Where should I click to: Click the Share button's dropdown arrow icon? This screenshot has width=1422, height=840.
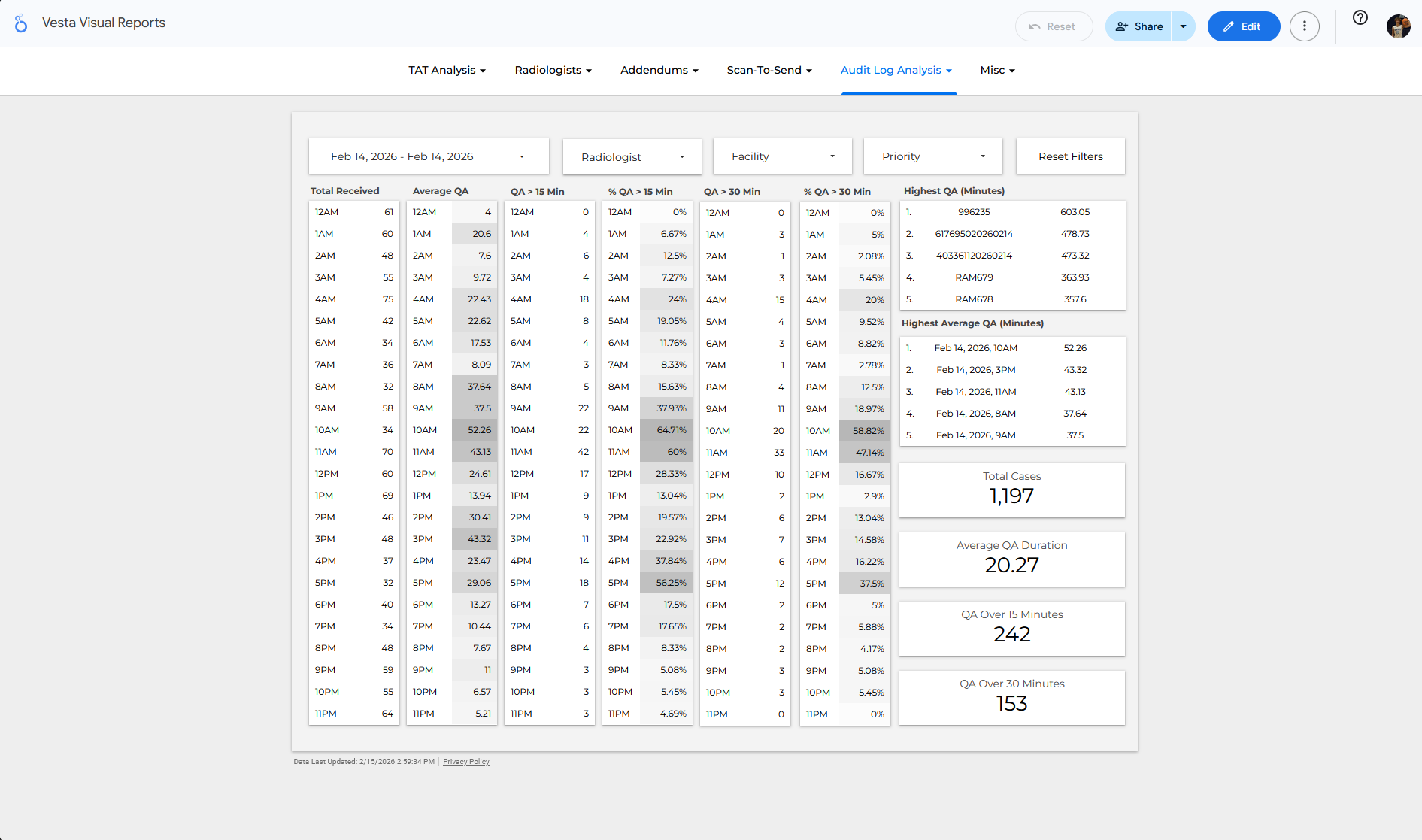(x=1183, y=26)
